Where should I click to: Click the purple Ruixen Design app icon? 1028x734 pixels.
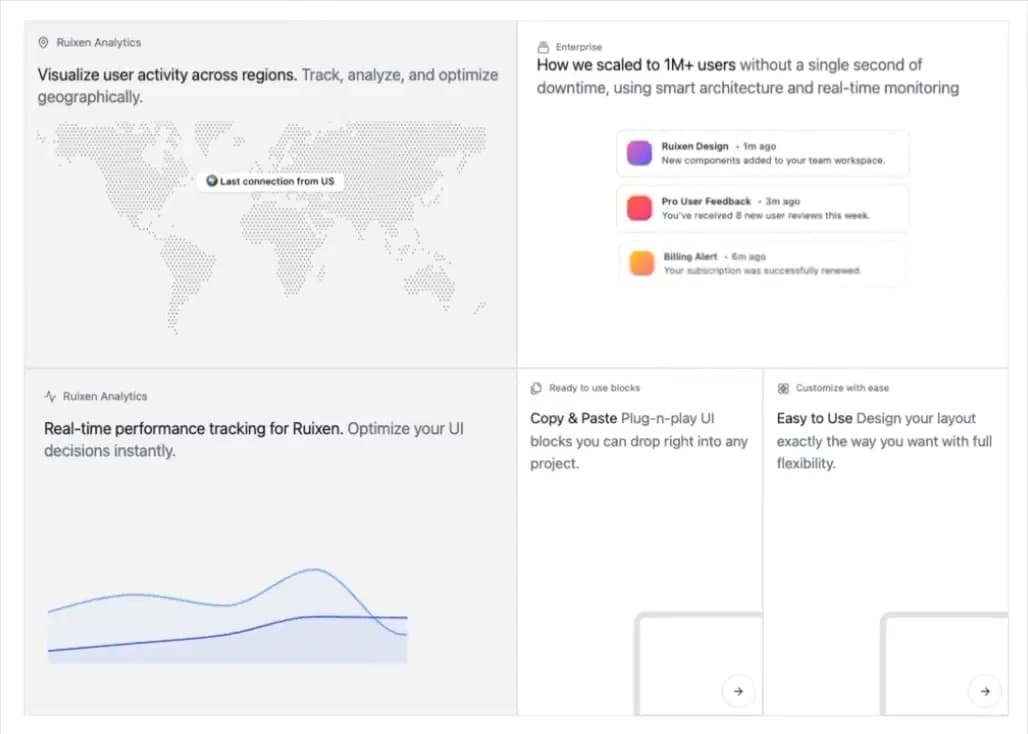(x=639, y=153)
